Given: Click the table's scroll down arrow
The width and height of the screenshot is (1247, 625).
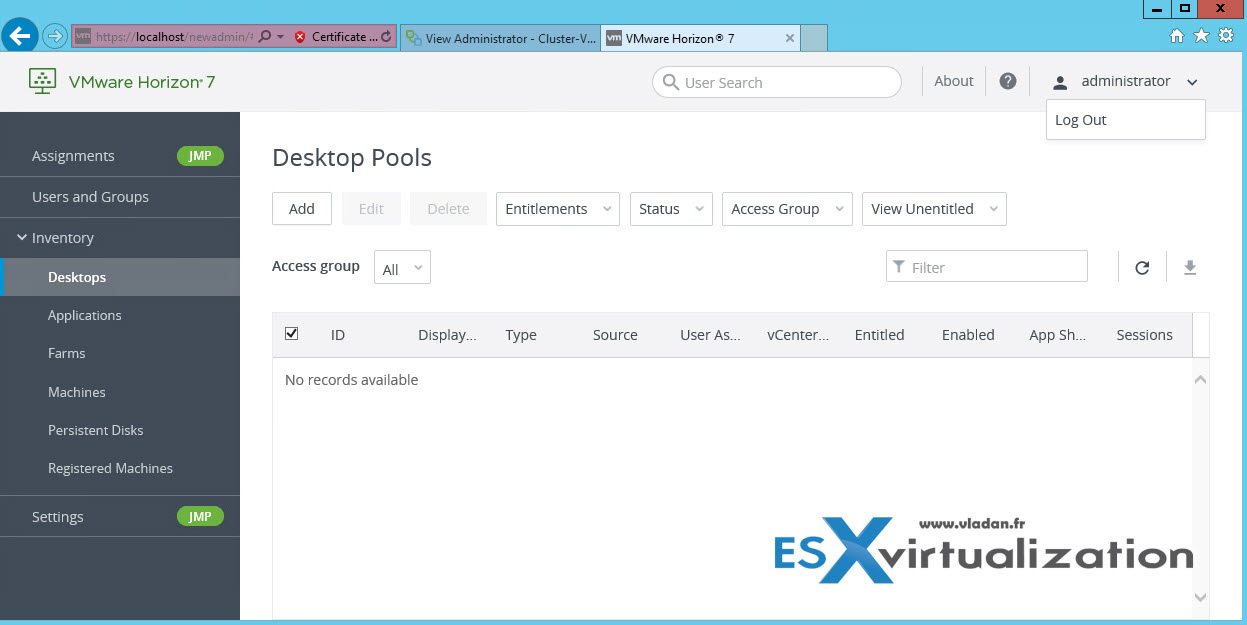Looking at the screenshot, I should point(1201,597).
